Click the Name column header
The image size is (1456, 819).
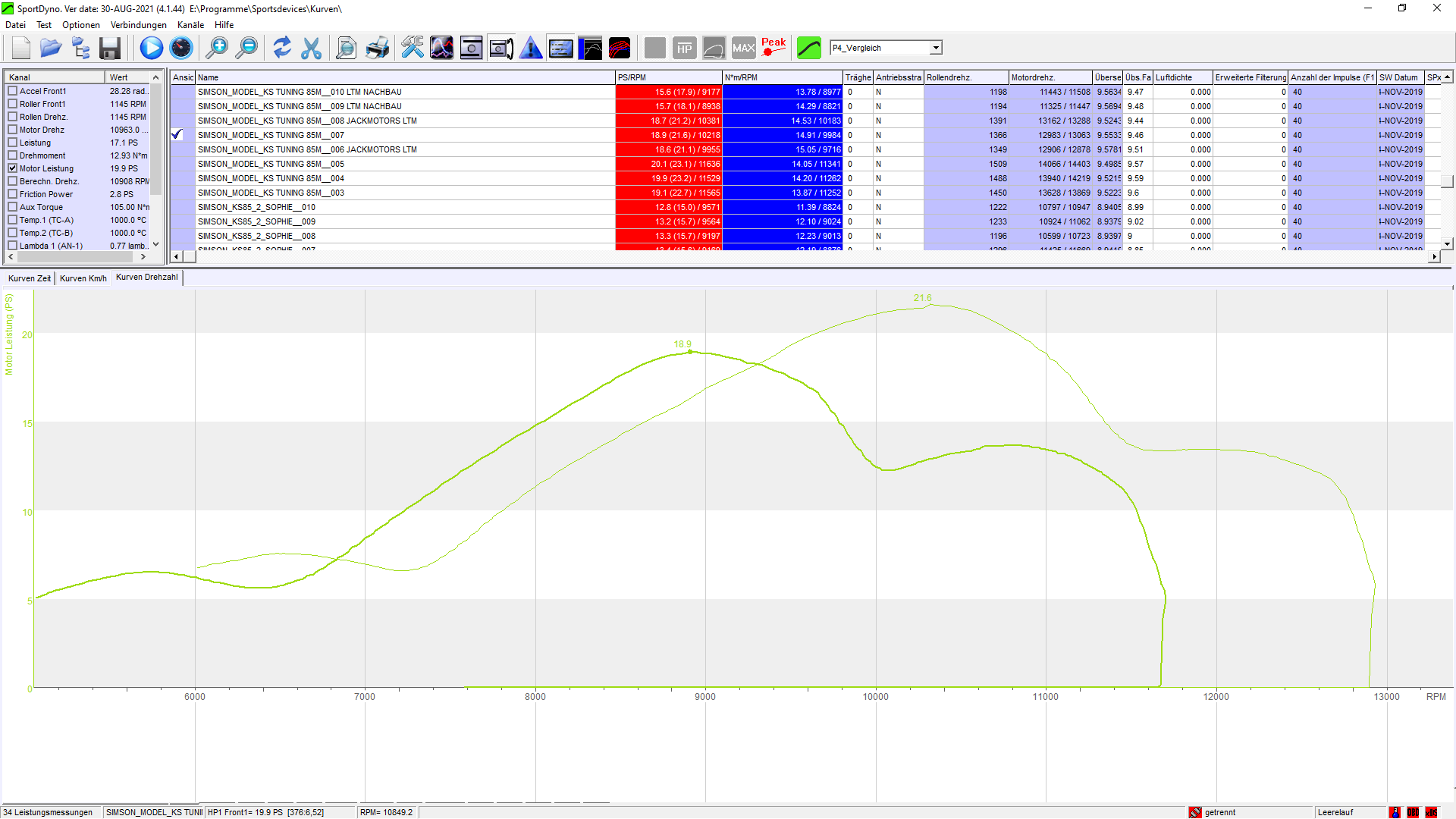click(404, 77)
